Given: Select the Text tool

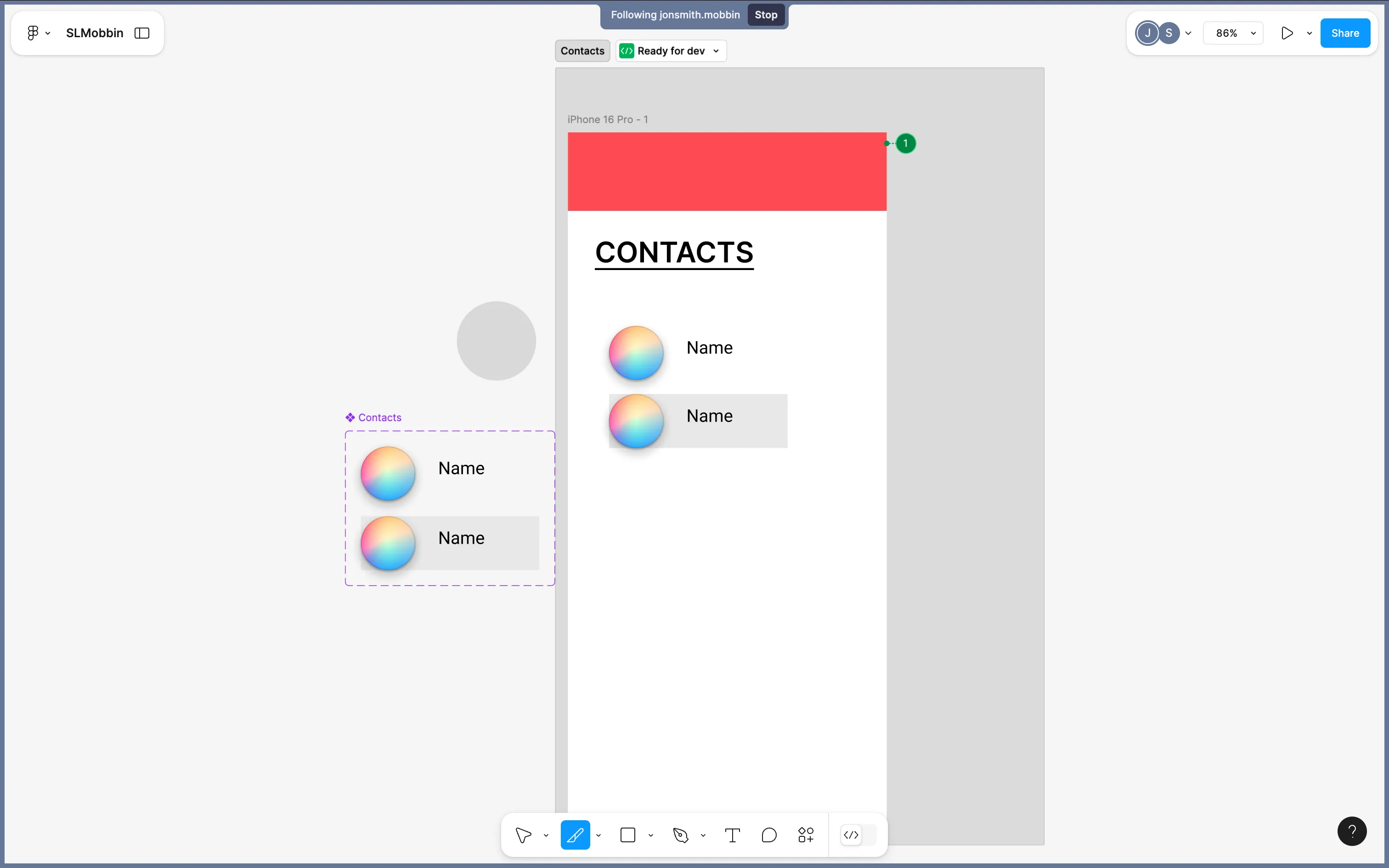Looking at the screenshot, I should [732, 835].
